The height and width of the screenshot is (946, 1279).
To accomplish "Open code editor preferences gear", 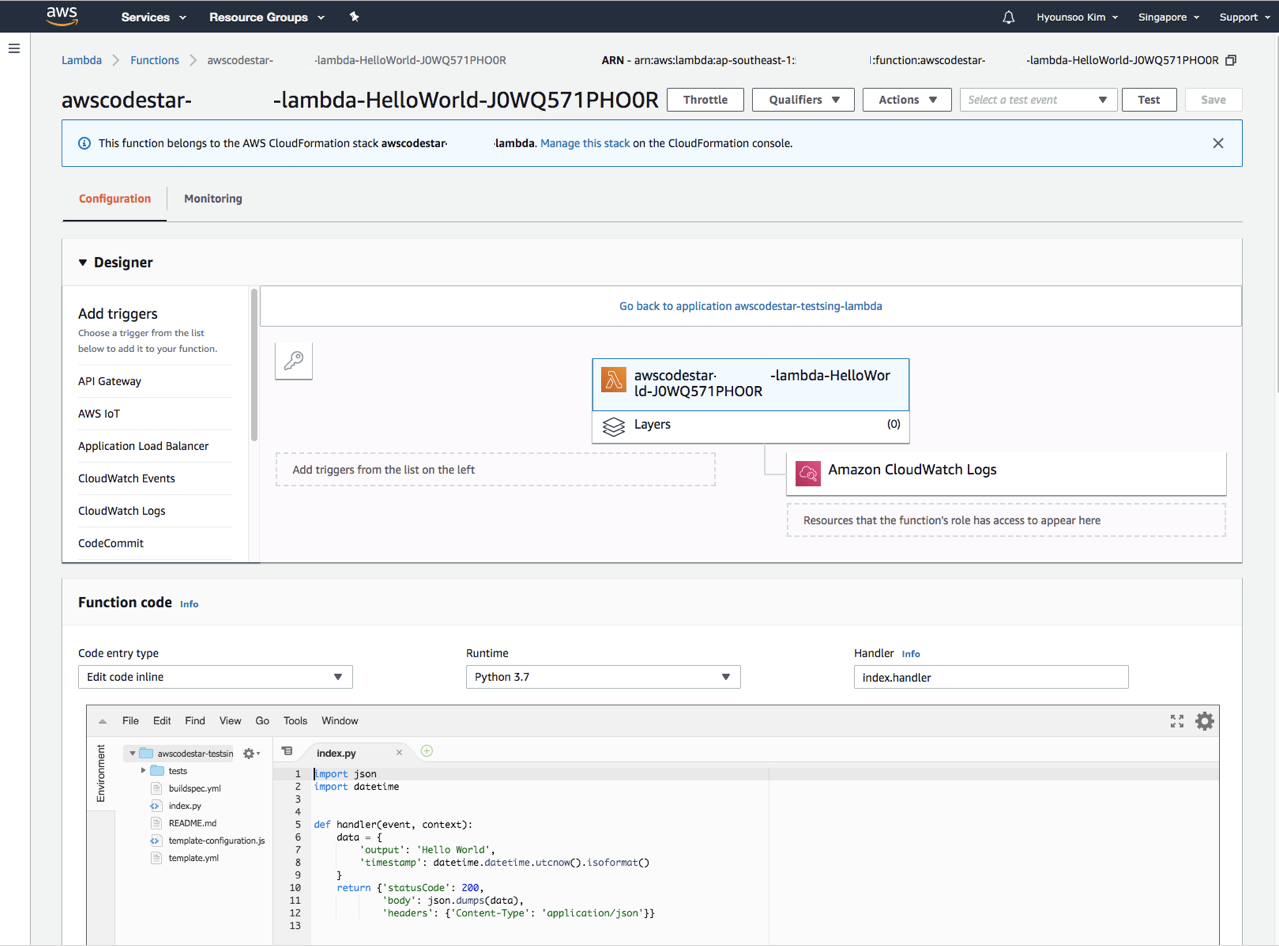I will [1205, 721].
